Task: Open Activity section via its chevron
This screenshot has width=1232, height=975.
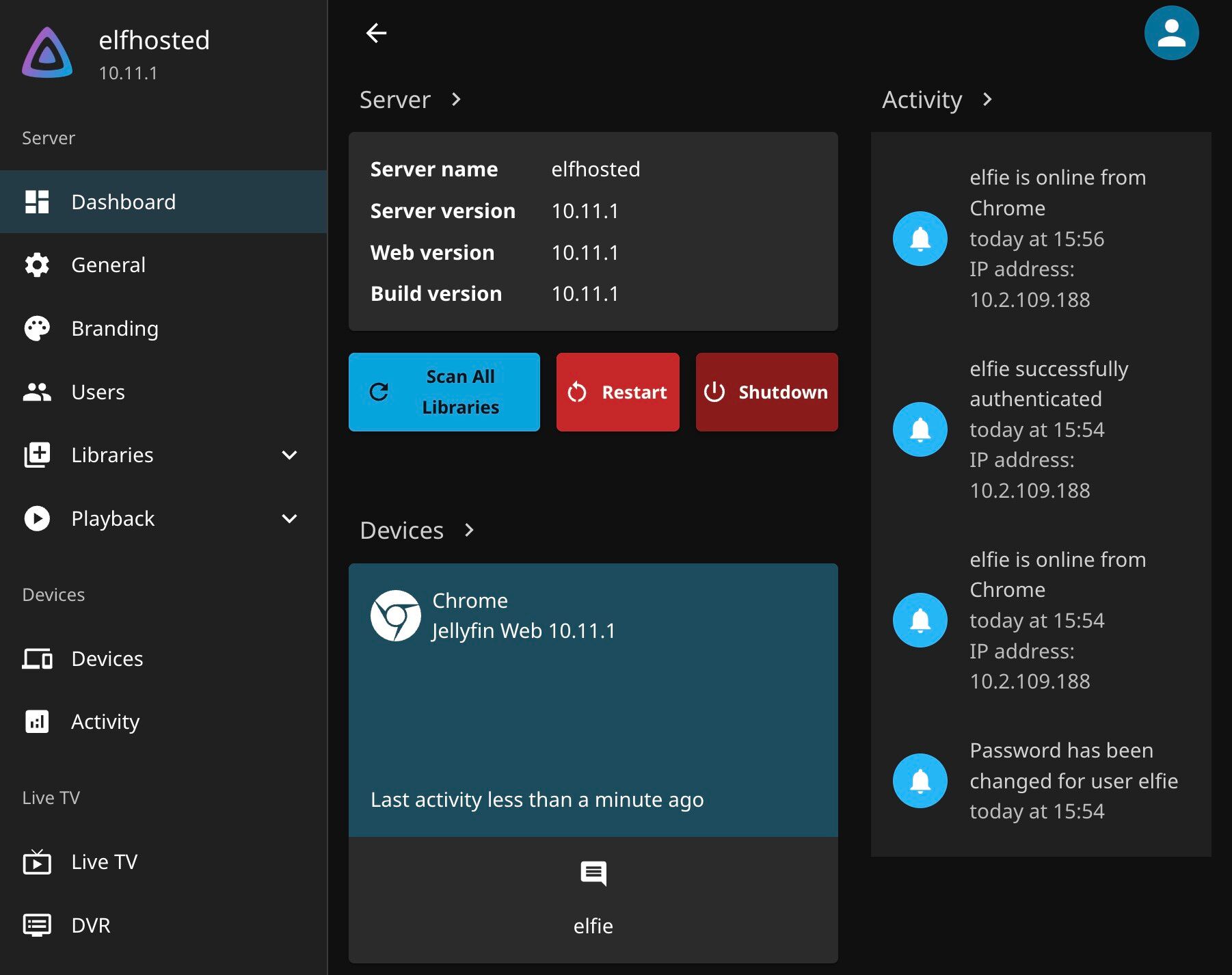Action: click(x=987, y=100)
